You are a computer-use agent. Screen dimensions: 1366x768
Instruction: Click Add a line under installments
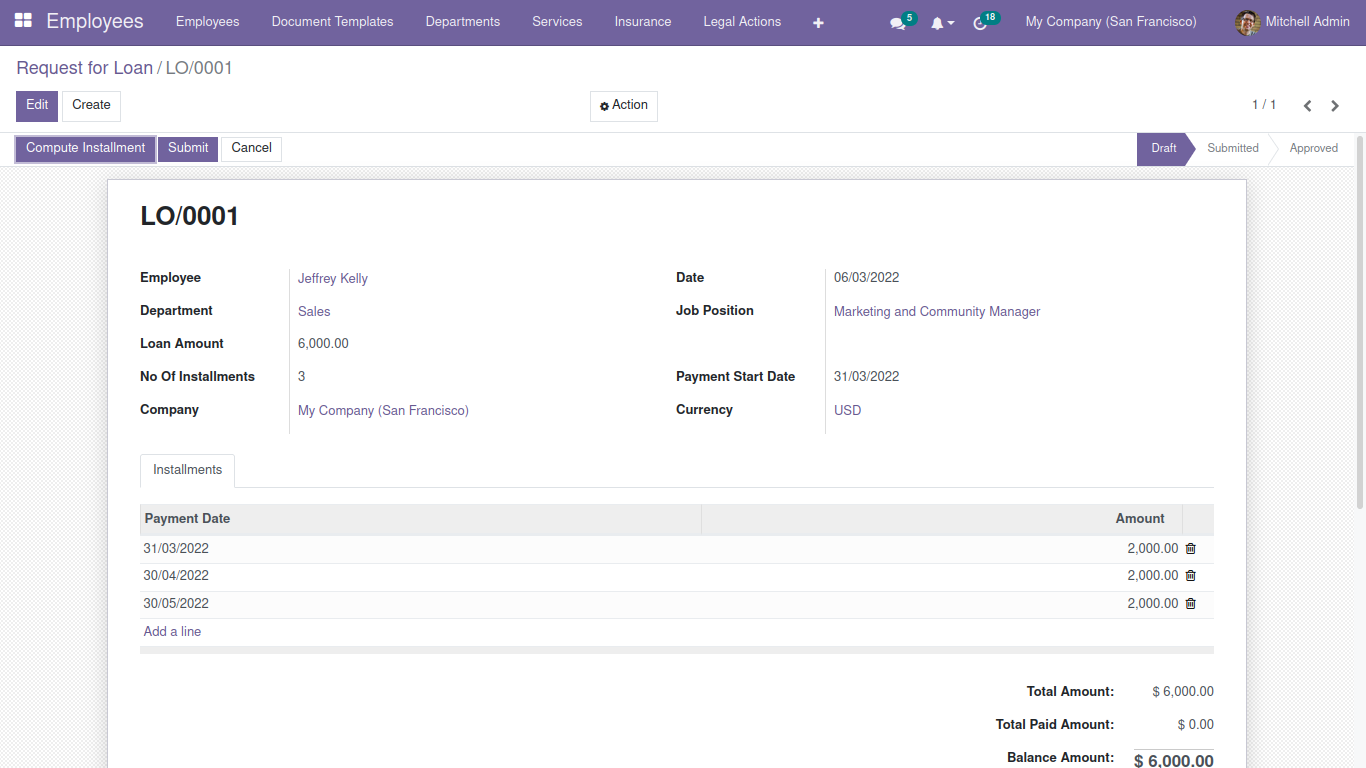(171, 631)
